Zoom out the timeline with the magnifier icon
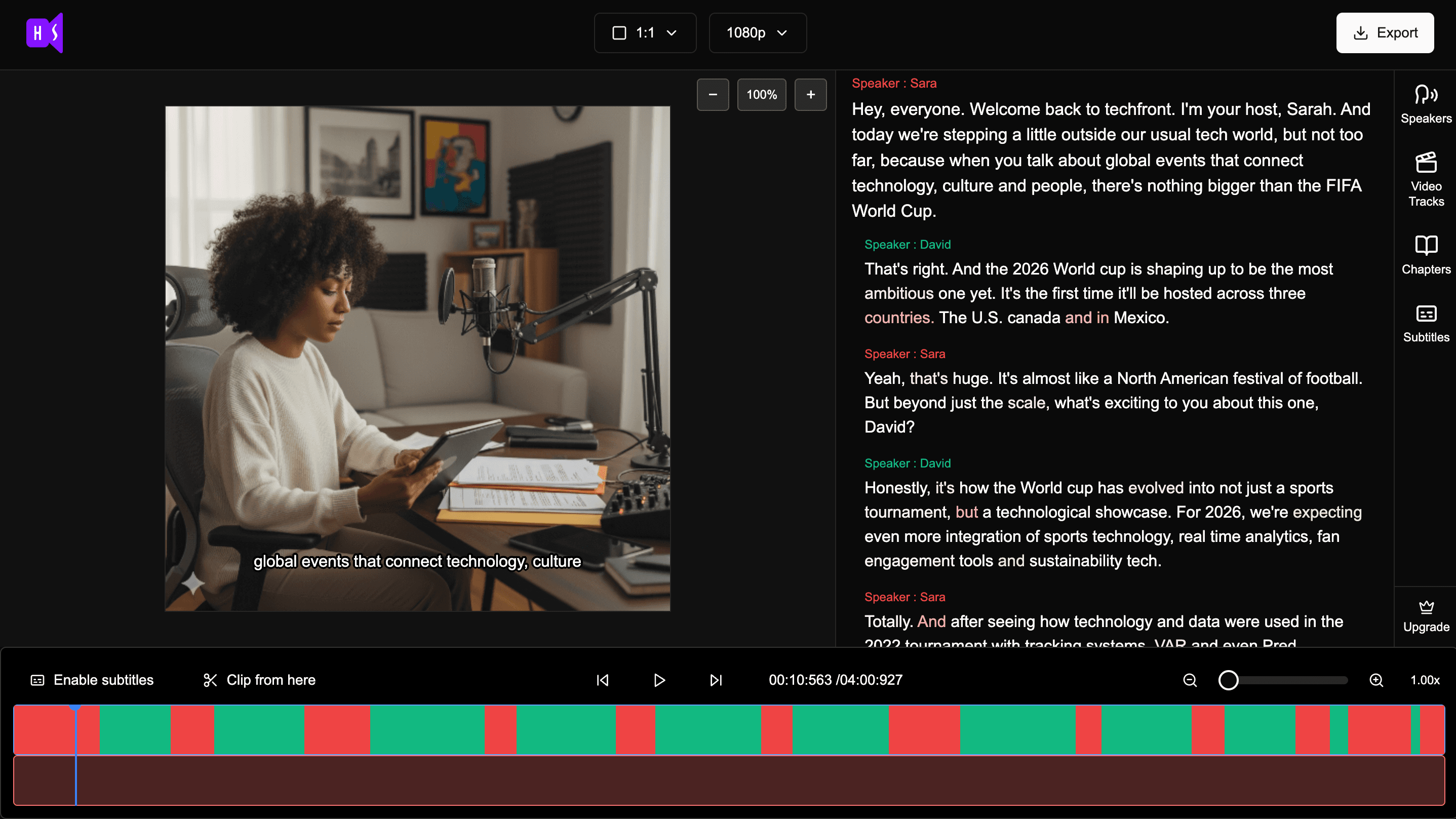This screenshot has width=1456, height=819. [1190, 680]
